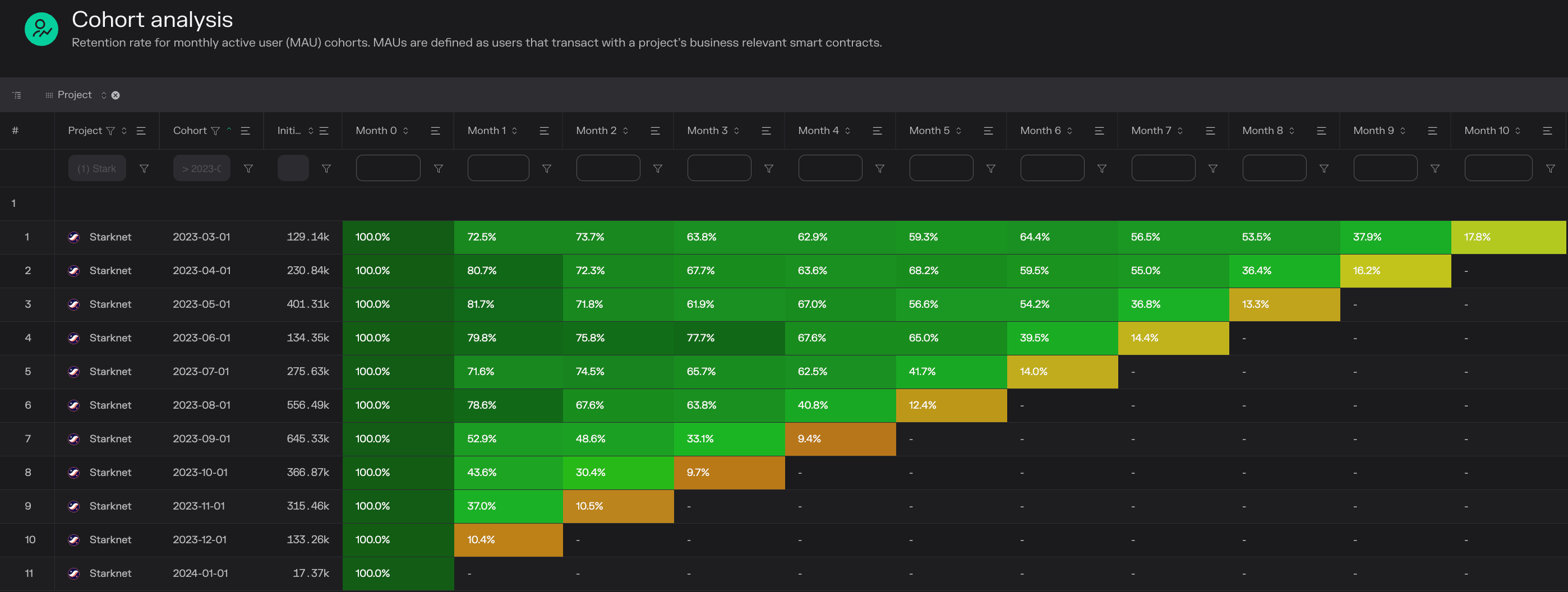Select the 9.7% Month 3 cell

tap(729, 473)
